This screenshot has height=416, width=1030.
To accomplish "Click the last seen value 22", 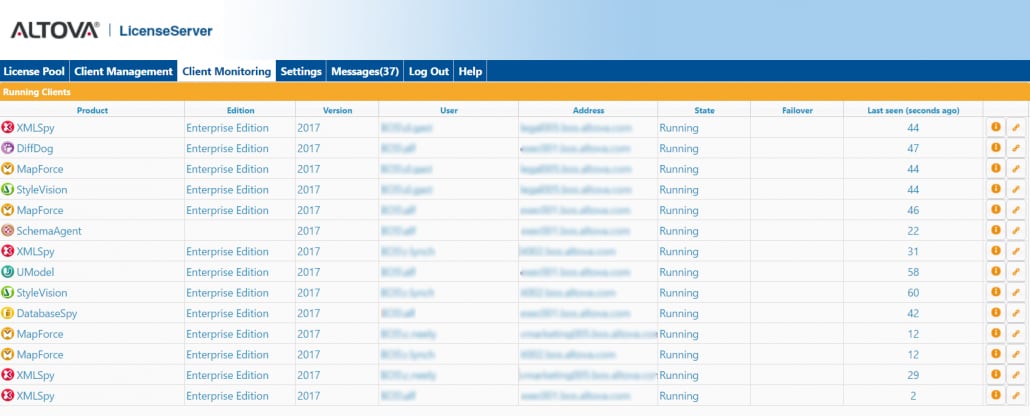I will (913, 231).
